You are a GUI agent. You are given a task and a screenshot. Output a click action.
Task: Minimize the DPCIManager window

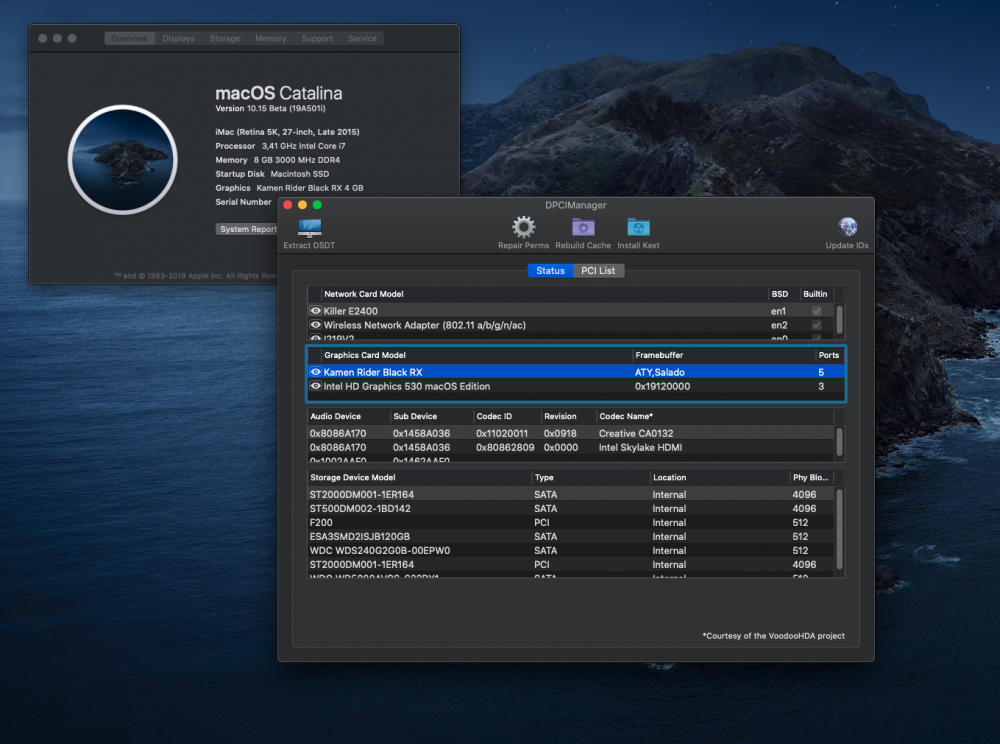(302, 205)
